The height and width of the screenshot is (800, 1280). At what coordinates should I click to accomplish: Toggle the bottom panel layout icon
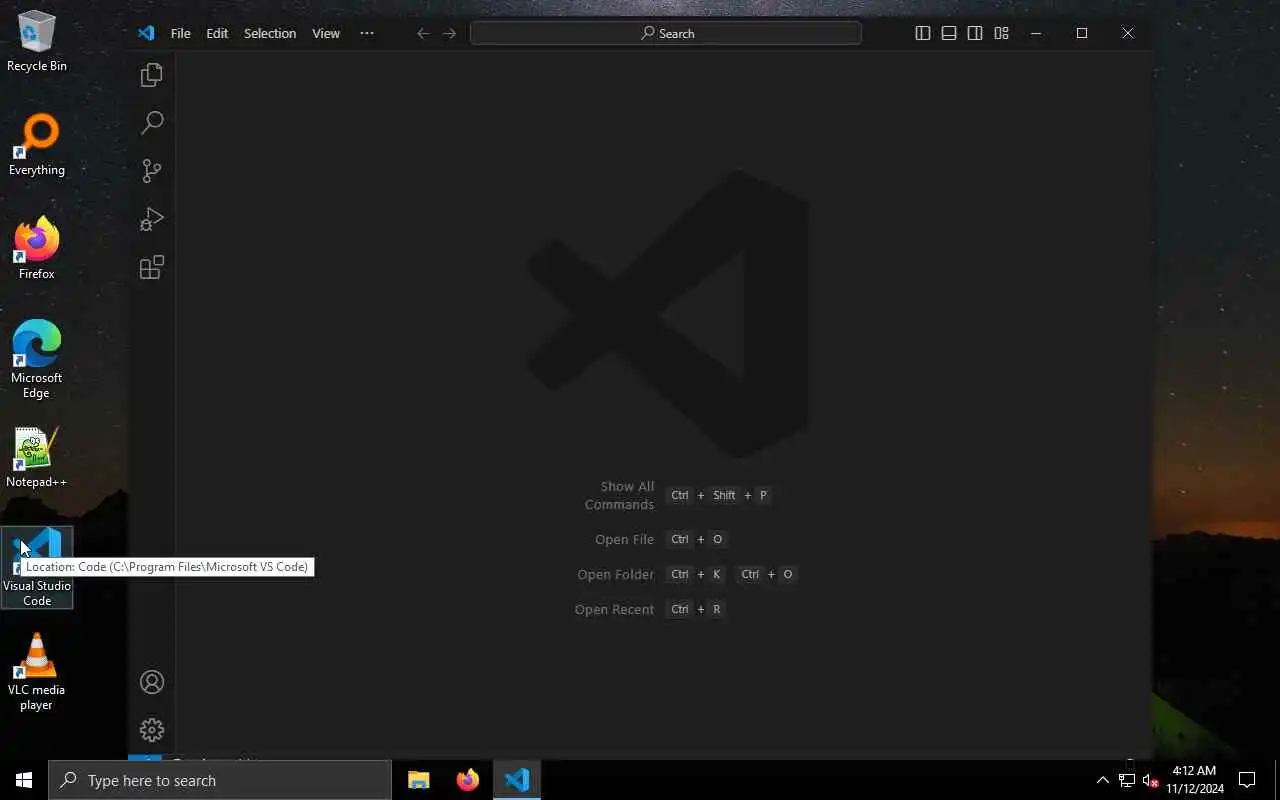point(949,33)
